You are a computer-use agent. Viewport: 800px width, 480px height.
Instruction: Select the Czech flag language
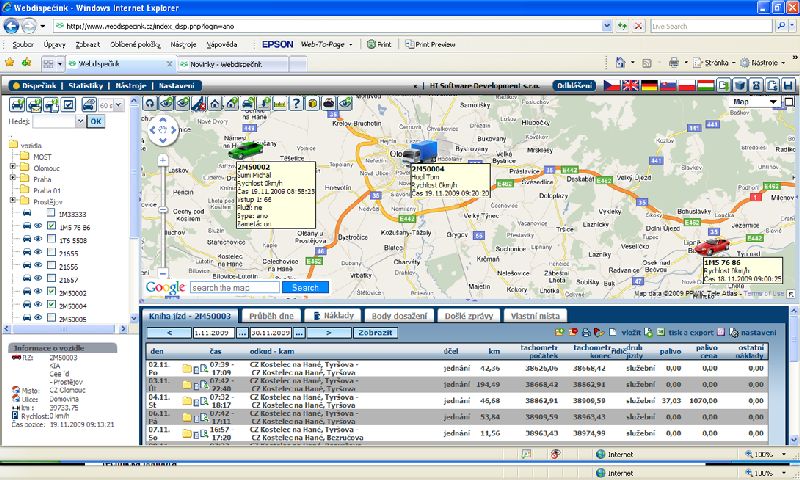[x=612, y=85]
